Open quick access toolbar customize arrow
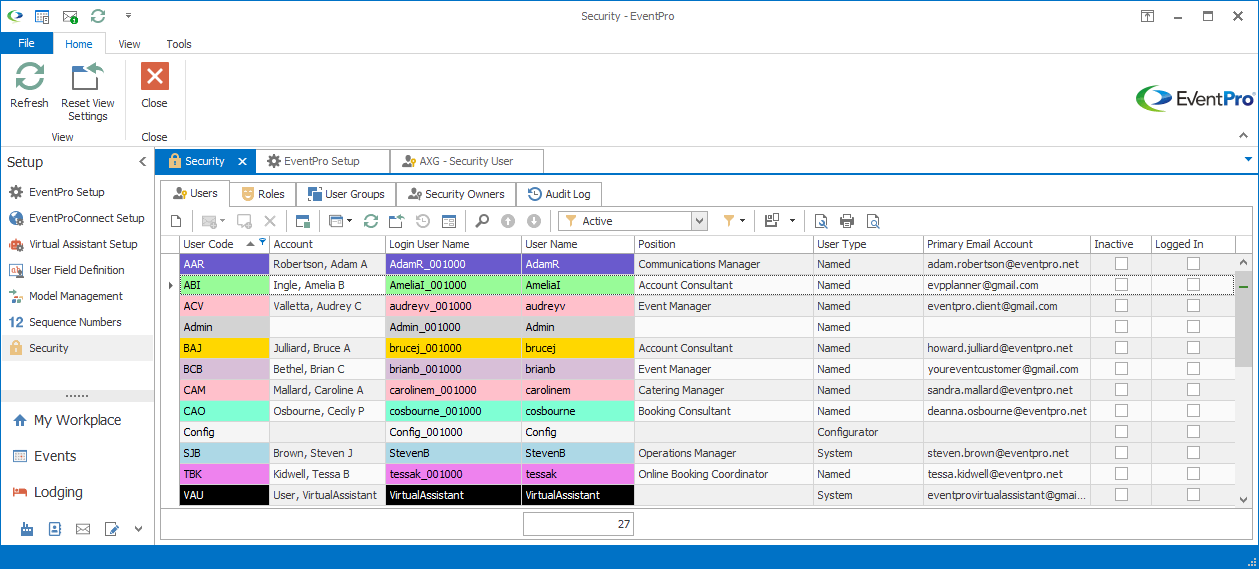1259x569 pixels. pyautogui.click(x=128, y=16)
